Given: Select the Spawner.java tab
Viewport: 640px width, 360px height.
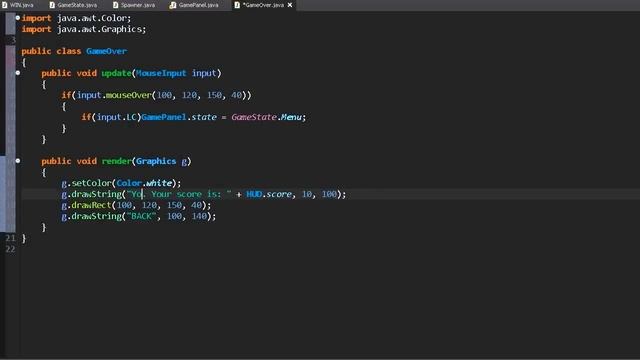Looking at the screenshot, I should point(134,5).
